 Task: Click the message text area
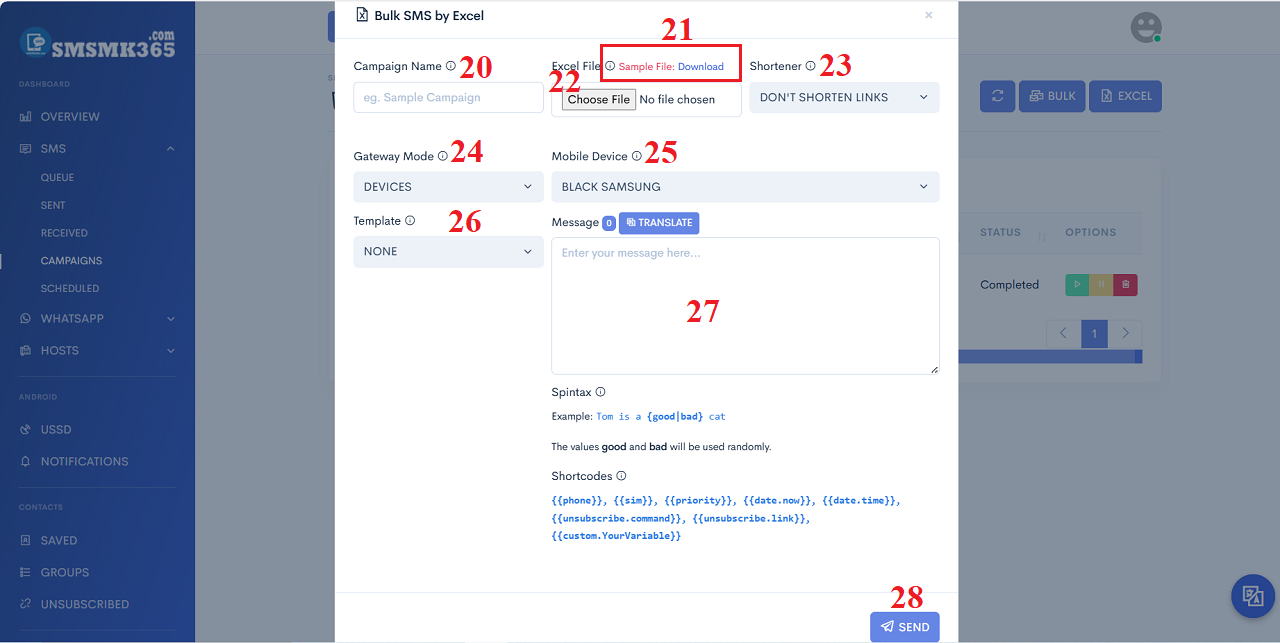(x=745, y=306)
